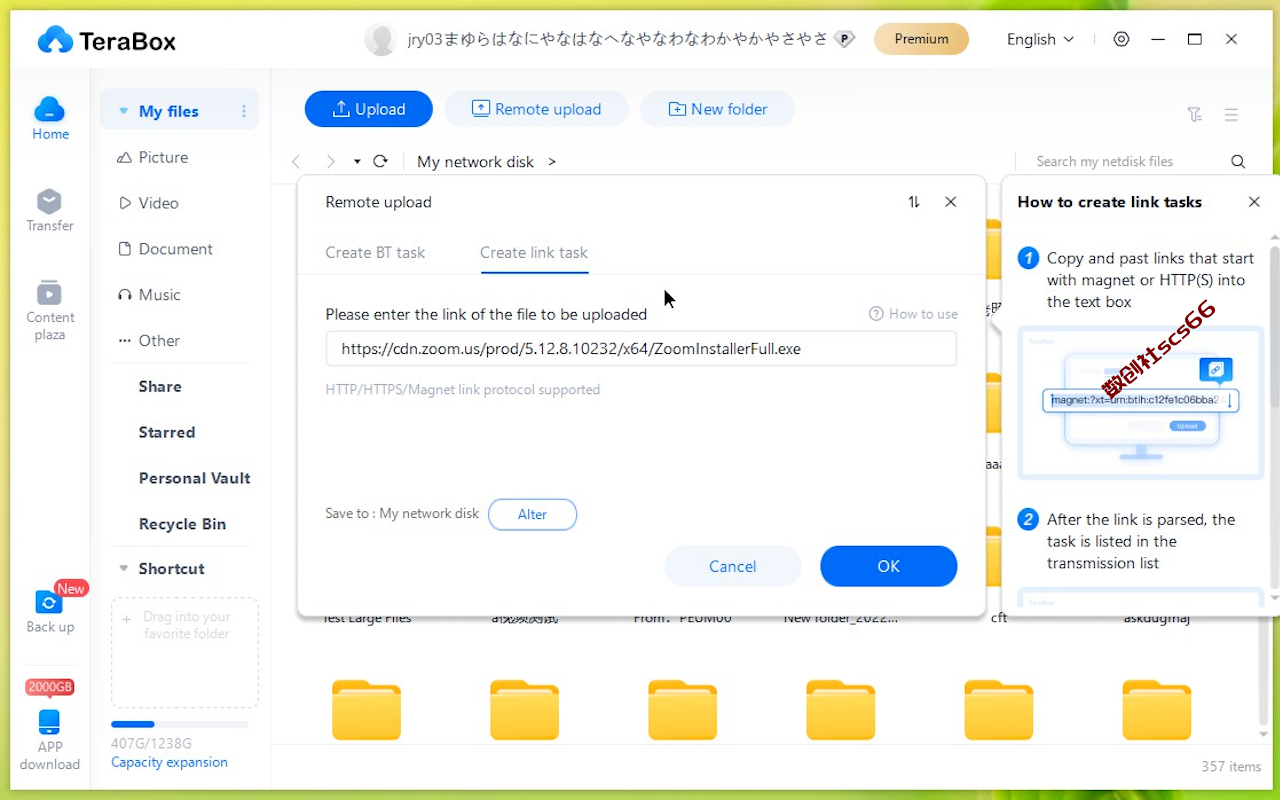Click the 407G/1238G storage text
The height and width of the screenshot is (800, 1280).
pos(151,743)
